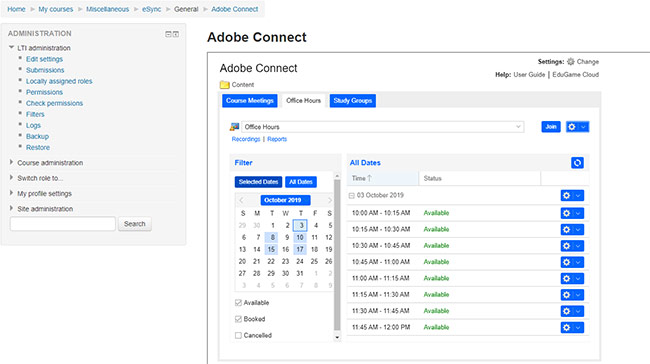Open the Reports link
Screen dimensions: 650x364
click(277, 139)
